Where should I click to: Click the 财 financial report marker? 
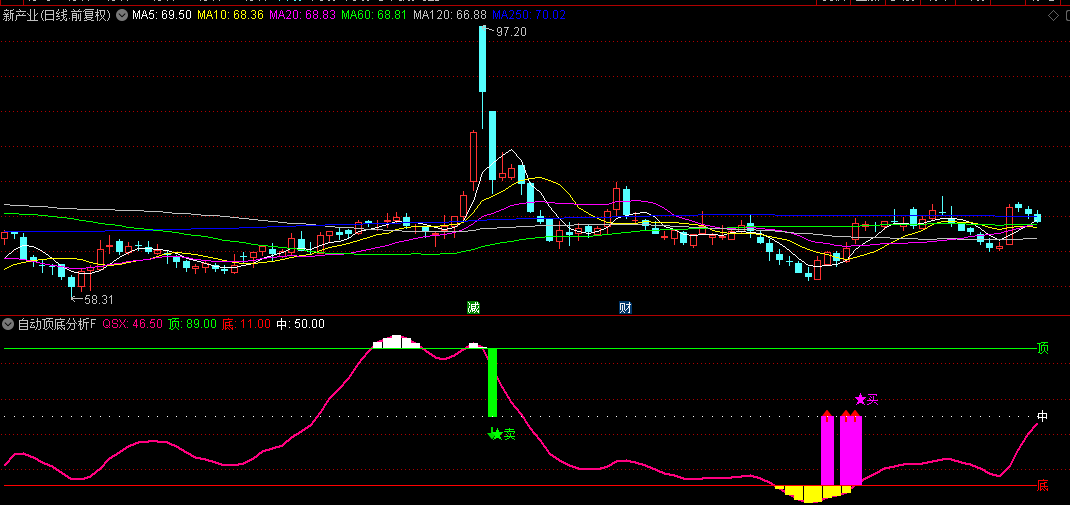point(625,307)
